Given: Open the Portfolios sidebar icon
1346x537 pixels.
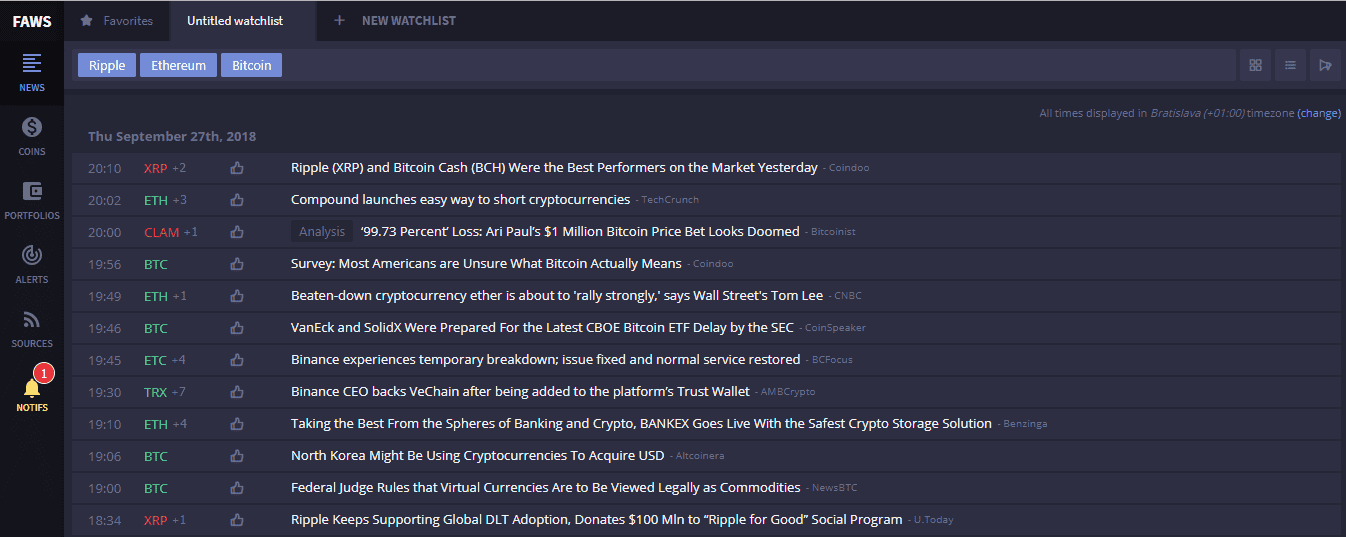Looking at the screenshot, I should pos(31,199).
